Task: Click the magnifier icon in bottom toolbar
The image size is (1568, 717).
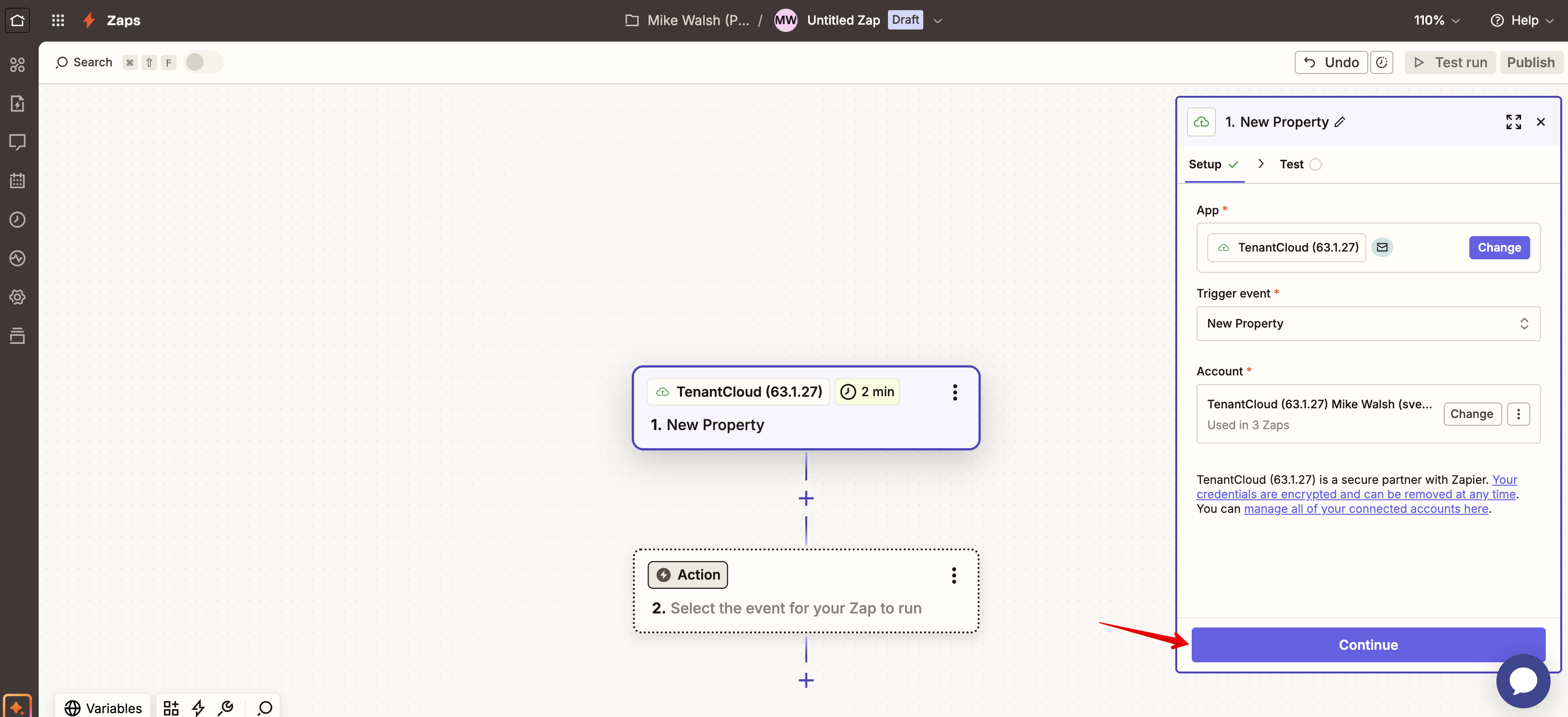Action: click(265, 708)
